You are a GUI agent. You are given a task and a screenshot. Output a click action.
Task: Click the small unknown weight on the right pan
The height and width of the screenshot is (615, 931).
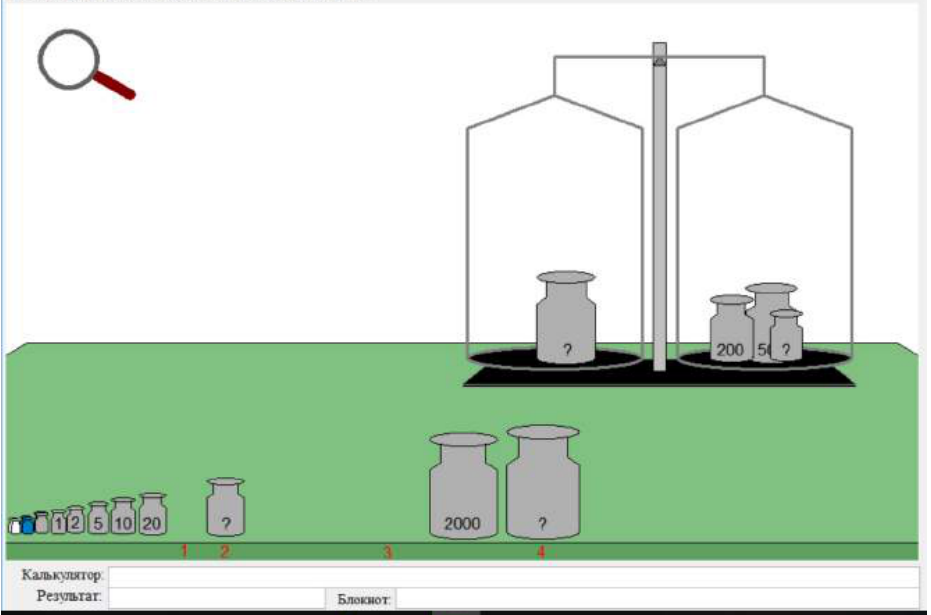tap(786, 335)
